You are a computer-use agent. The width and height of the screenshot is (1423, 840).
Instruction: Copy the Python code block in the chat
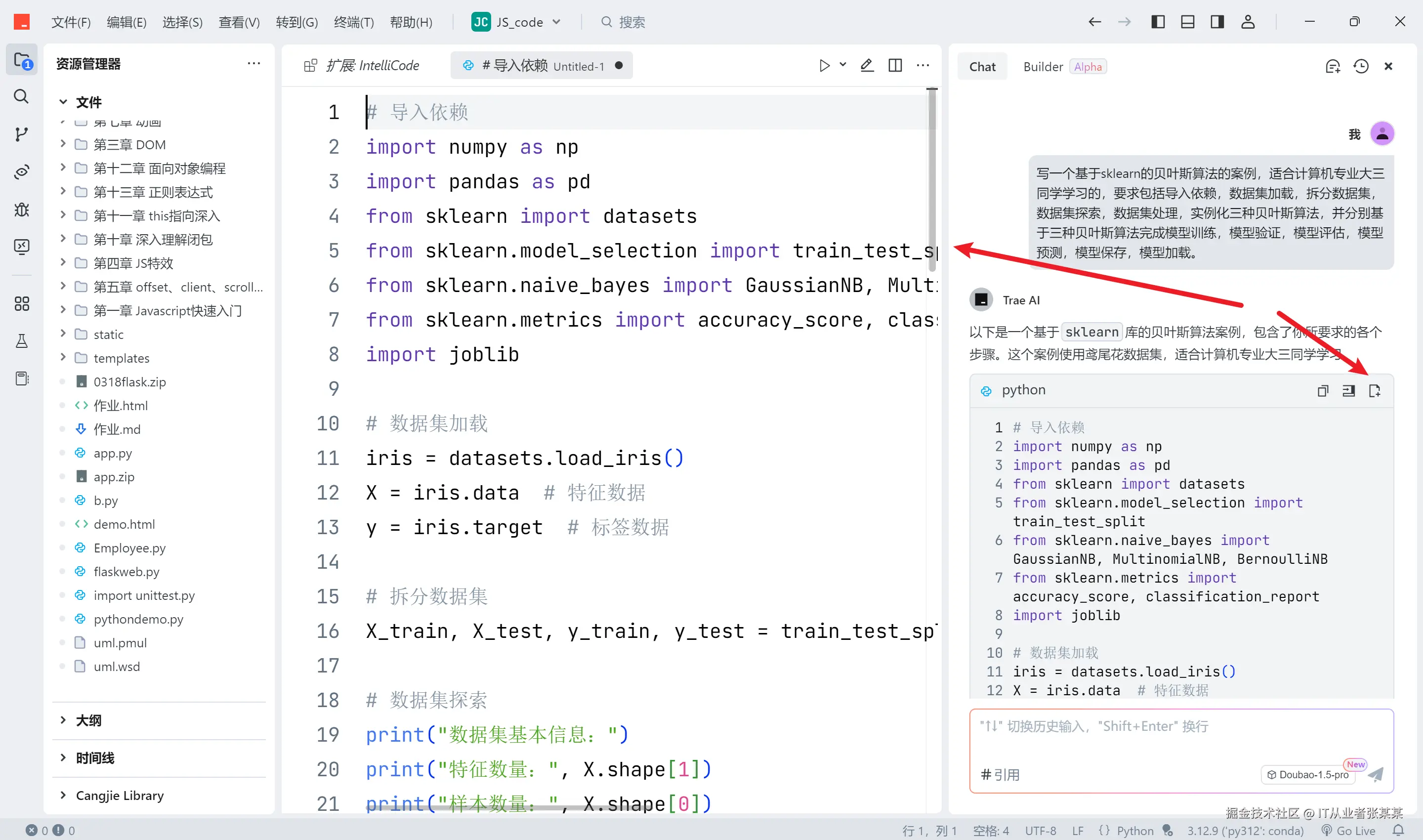pos(1322,390)
